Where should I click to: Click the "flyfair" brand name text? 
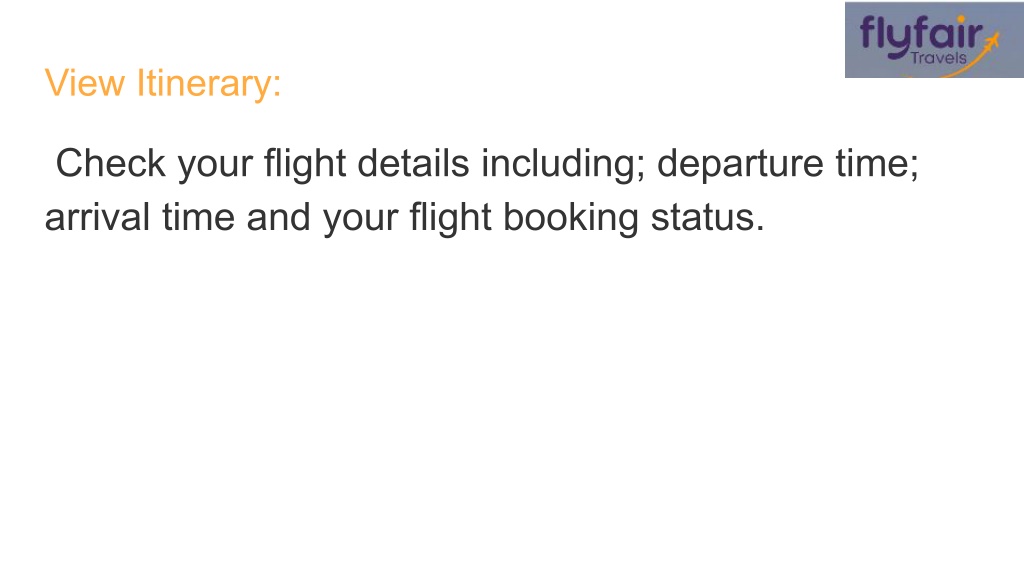(921, 35)
